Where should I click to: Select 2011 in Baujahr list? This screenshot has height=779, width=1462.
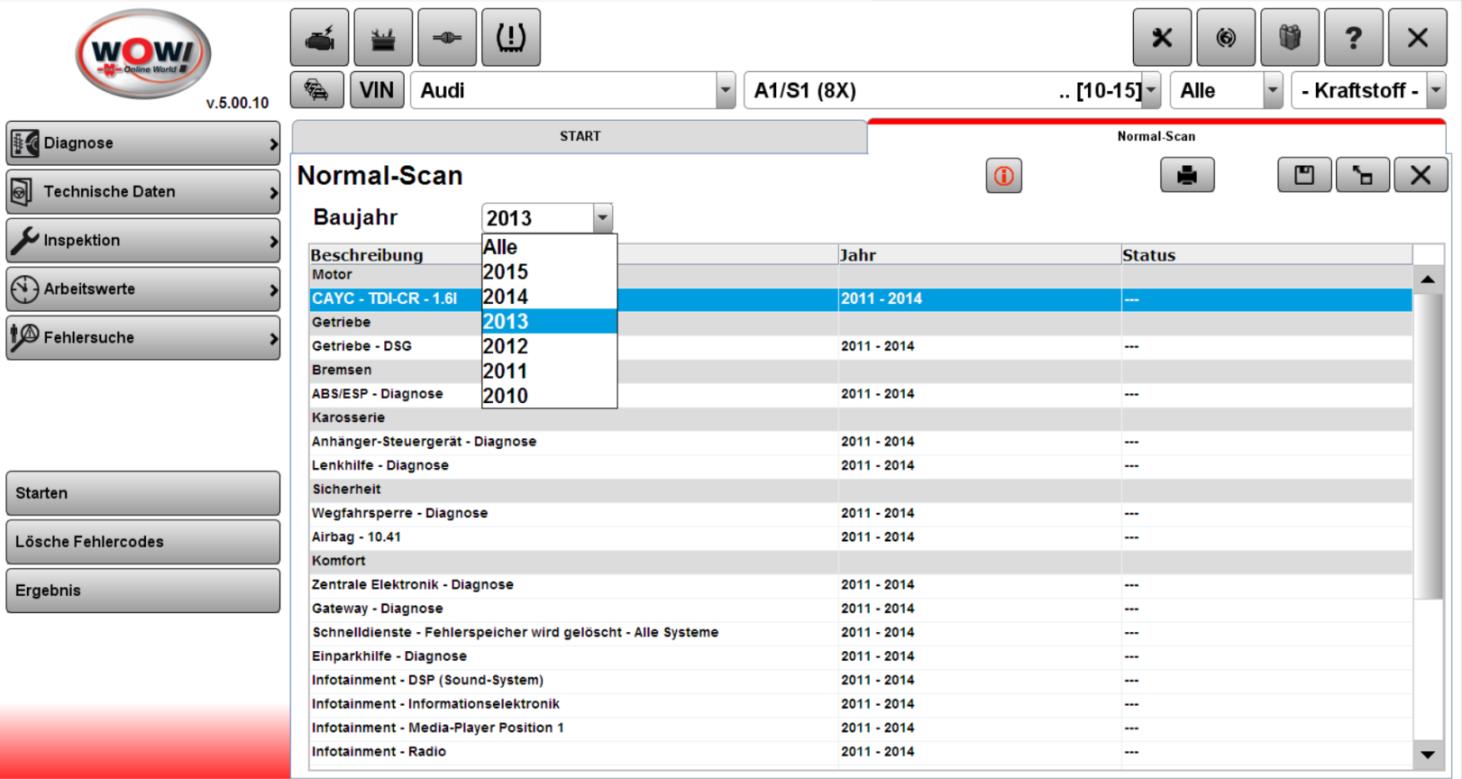tap(549, 371)
